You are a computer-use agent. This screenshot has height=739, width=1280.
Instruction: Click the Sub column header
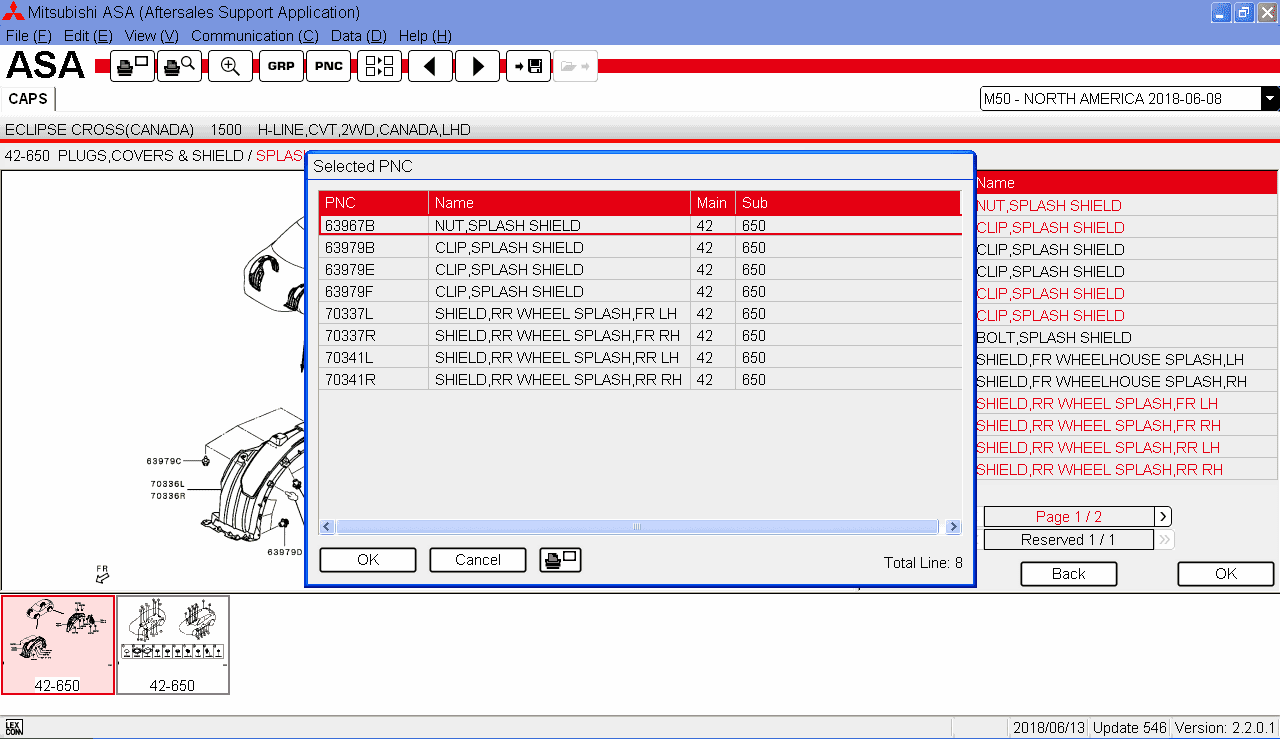849,203
